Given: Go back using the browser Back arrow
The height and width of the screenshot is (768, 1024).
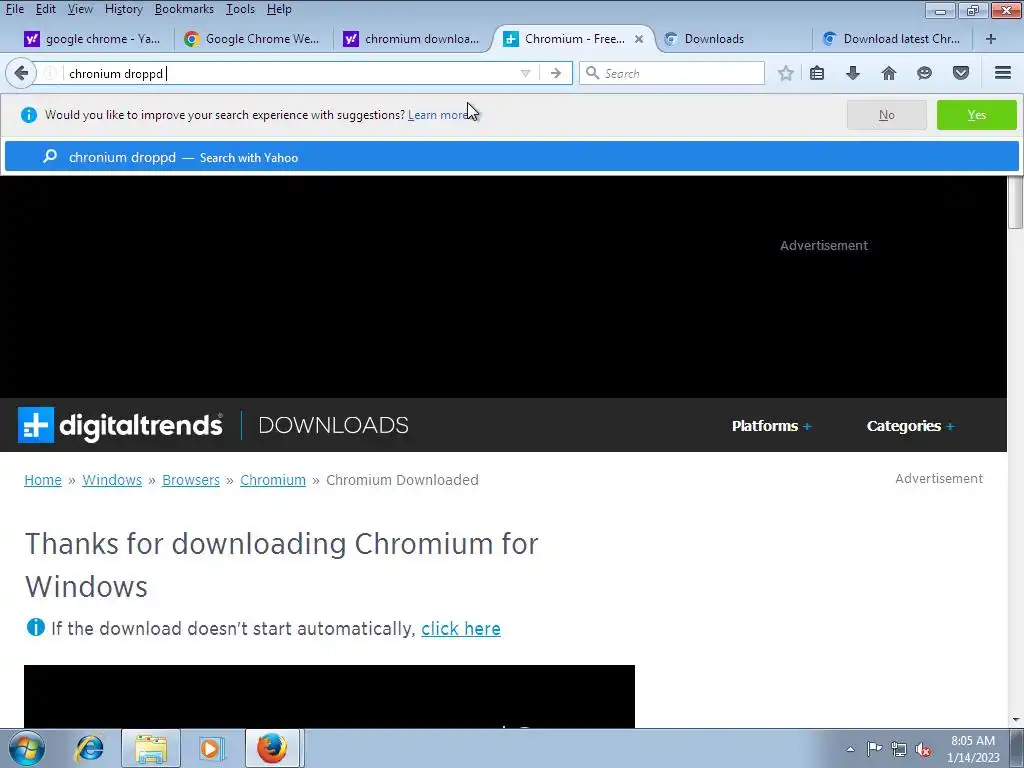Looking at the screenshot, I should [x=21, y=73].
